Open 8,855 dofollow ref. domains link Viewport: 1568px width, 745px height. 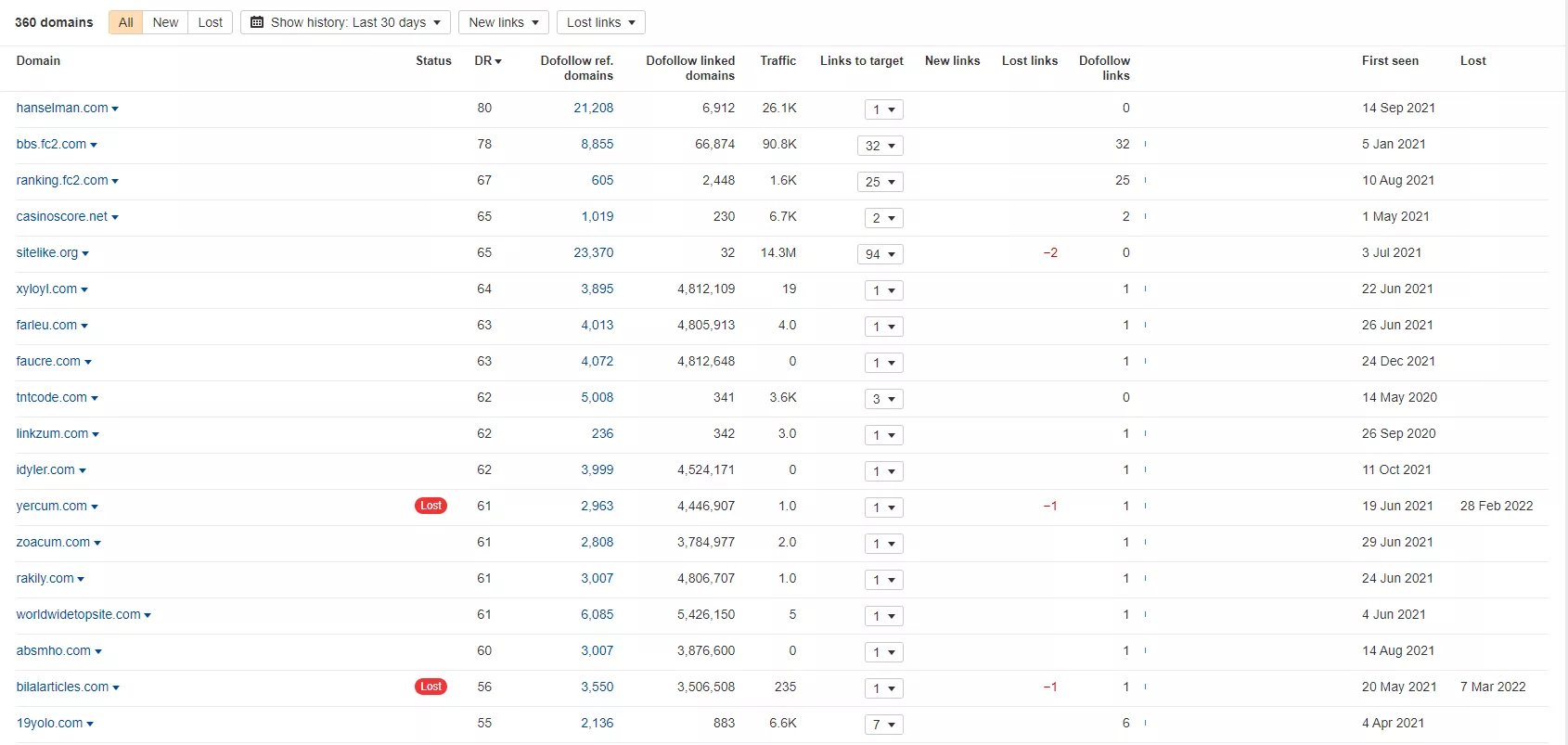(x=598, y=145)
